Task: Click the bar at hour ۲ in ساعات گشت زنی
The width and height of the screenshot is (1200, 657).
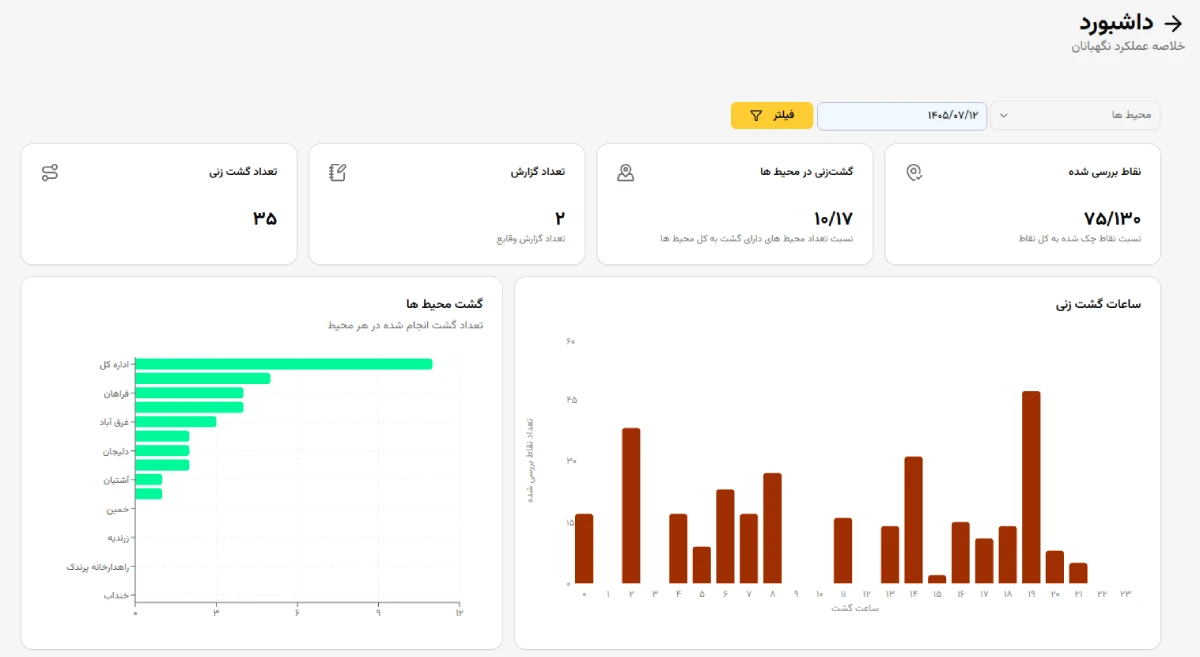Action: [631, 506]
